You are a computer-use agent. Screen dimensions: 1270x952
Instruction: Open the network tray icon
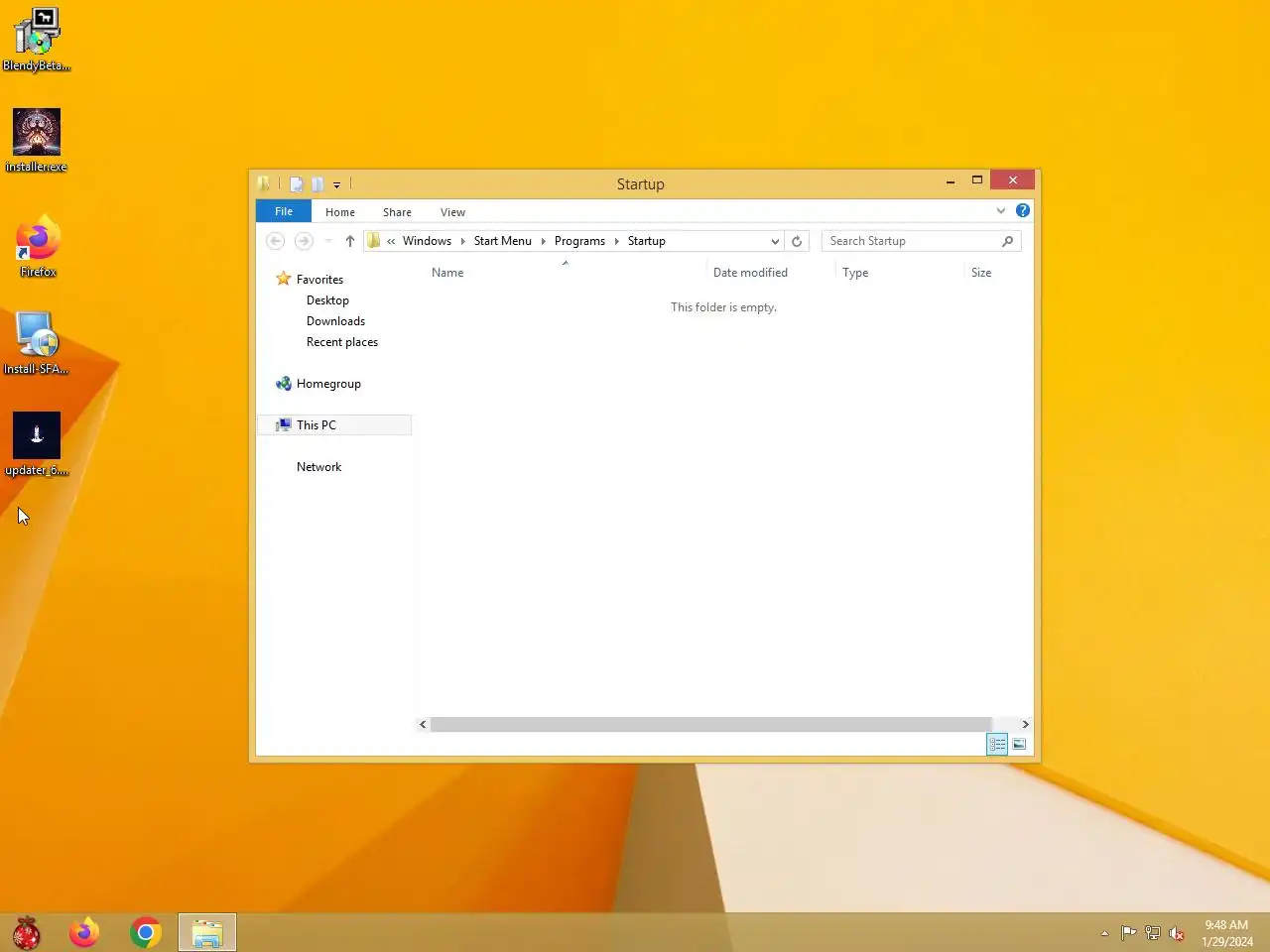click(1152, 933)
